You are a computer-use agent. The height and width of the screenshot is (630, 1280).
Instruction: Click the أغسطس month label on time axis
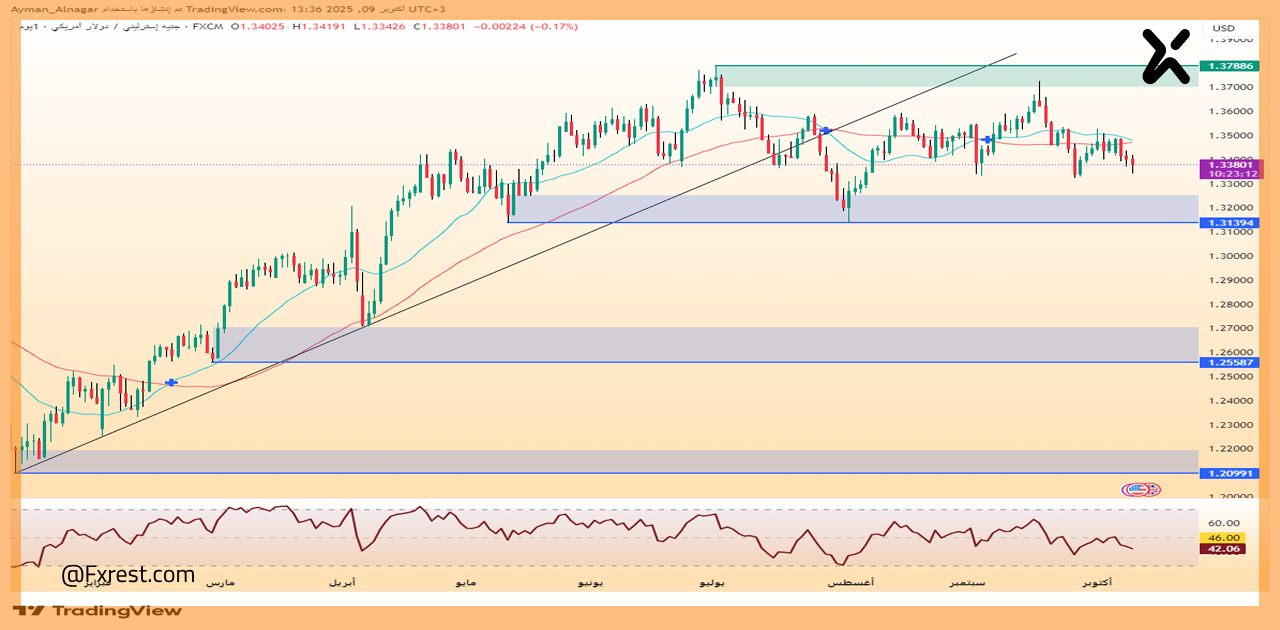(x=850, y=581)
